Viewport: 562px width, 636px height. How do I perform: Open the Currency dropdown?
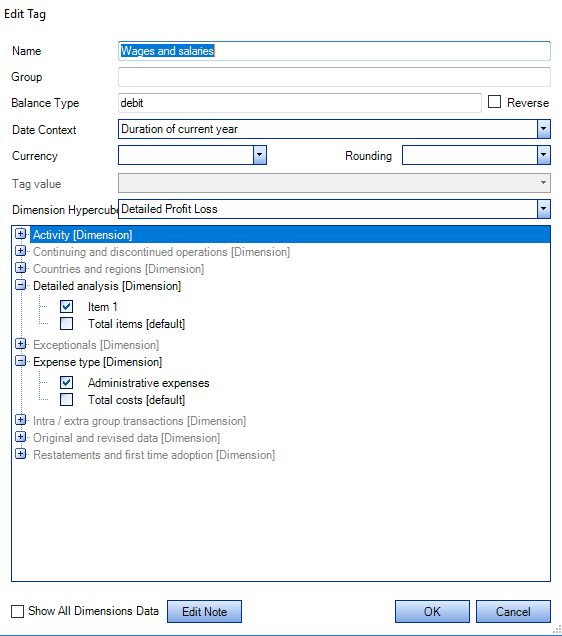point(260,155)
